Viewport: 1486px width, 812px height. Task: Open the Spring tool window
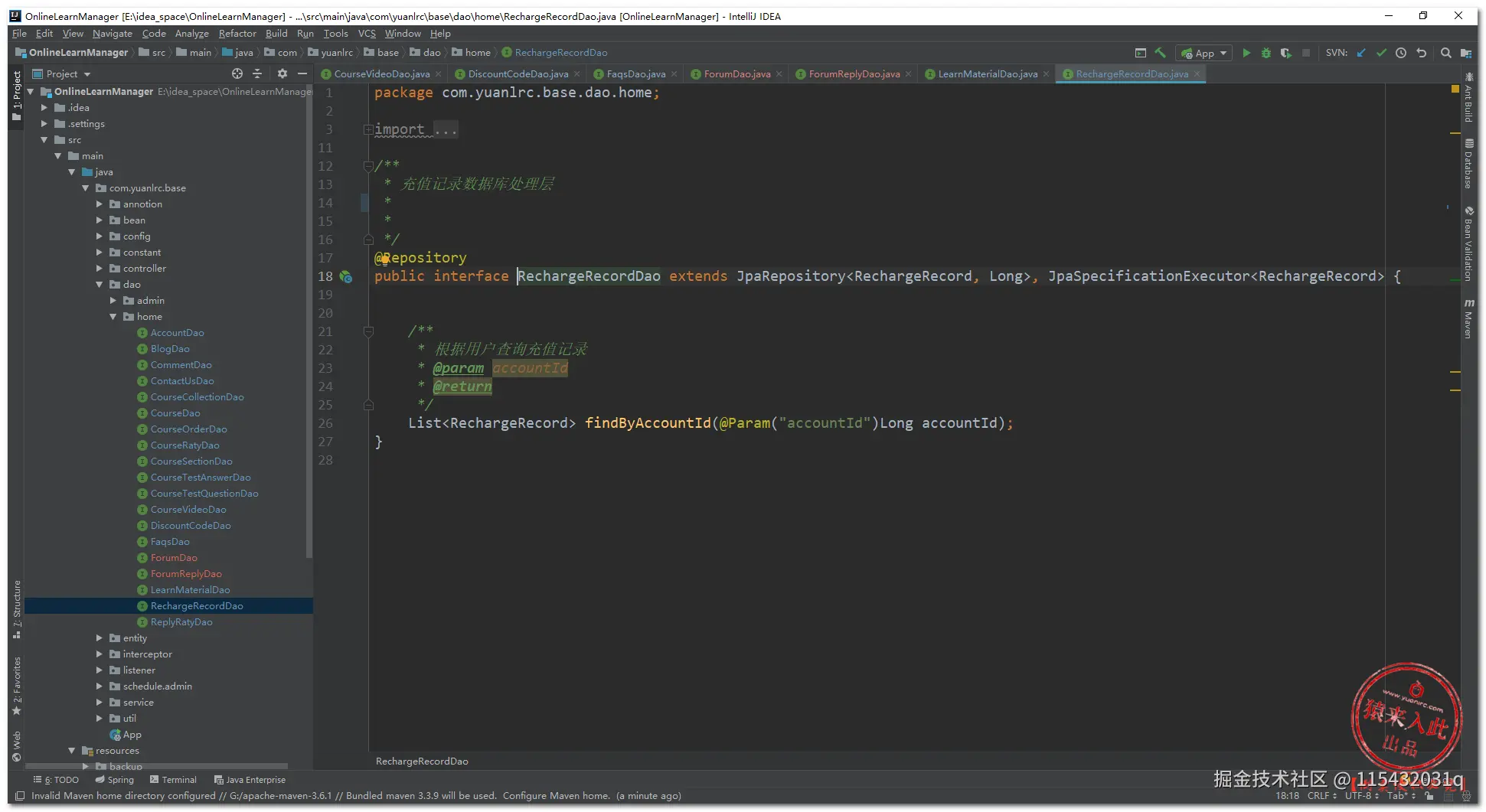[114, 780]
